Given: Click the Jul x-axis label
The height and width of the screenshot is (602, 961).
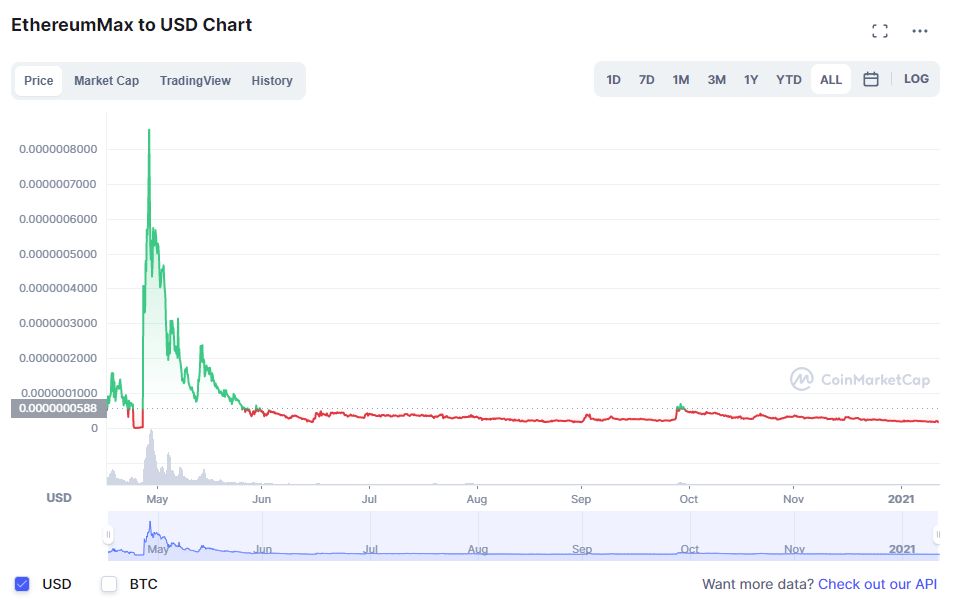Looking at the screenshot, I should pos(369,499).
